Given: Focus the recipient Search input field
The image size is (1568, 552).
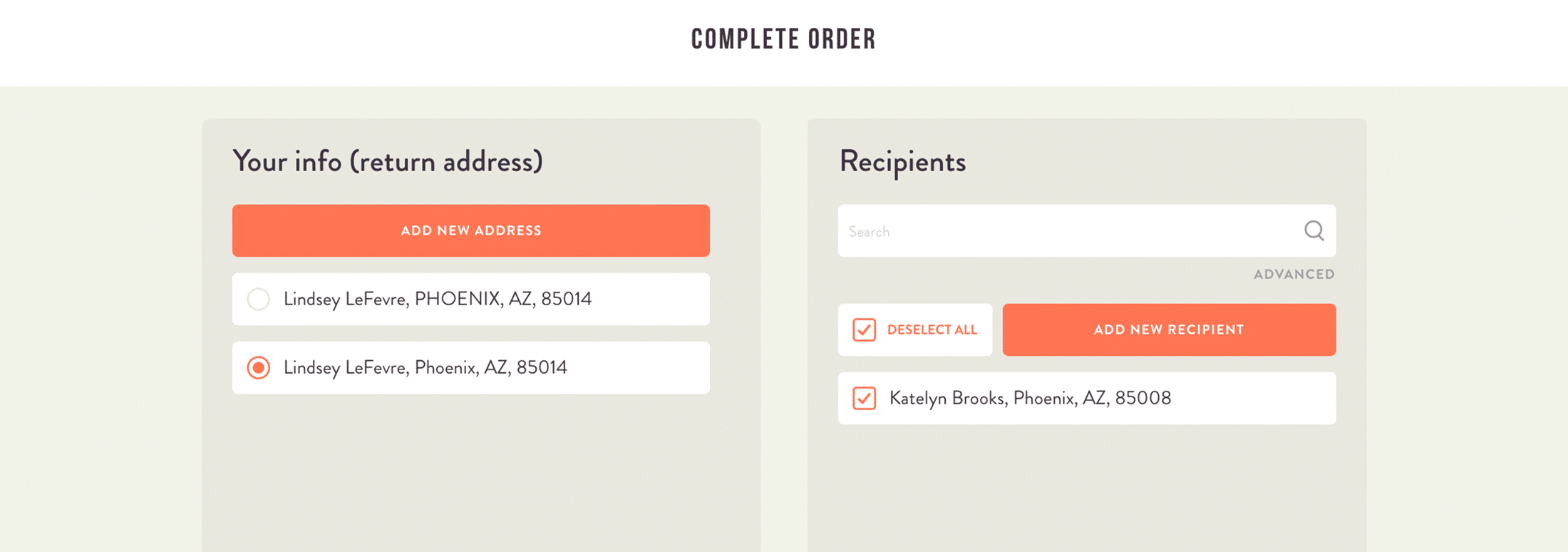Looking at the screenshot, I should [x=1069, y=231].
